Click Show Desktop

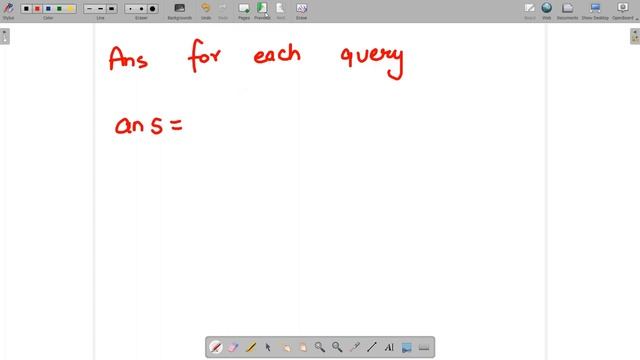pos(595,11)
